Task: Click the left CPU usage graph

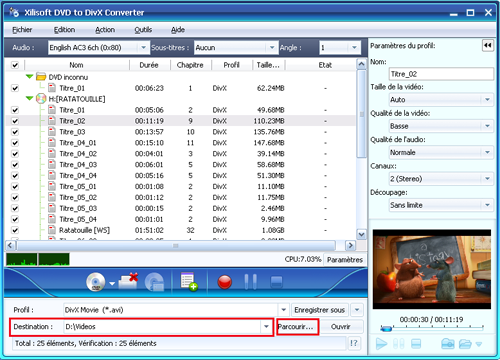Action: coord(22,259)
